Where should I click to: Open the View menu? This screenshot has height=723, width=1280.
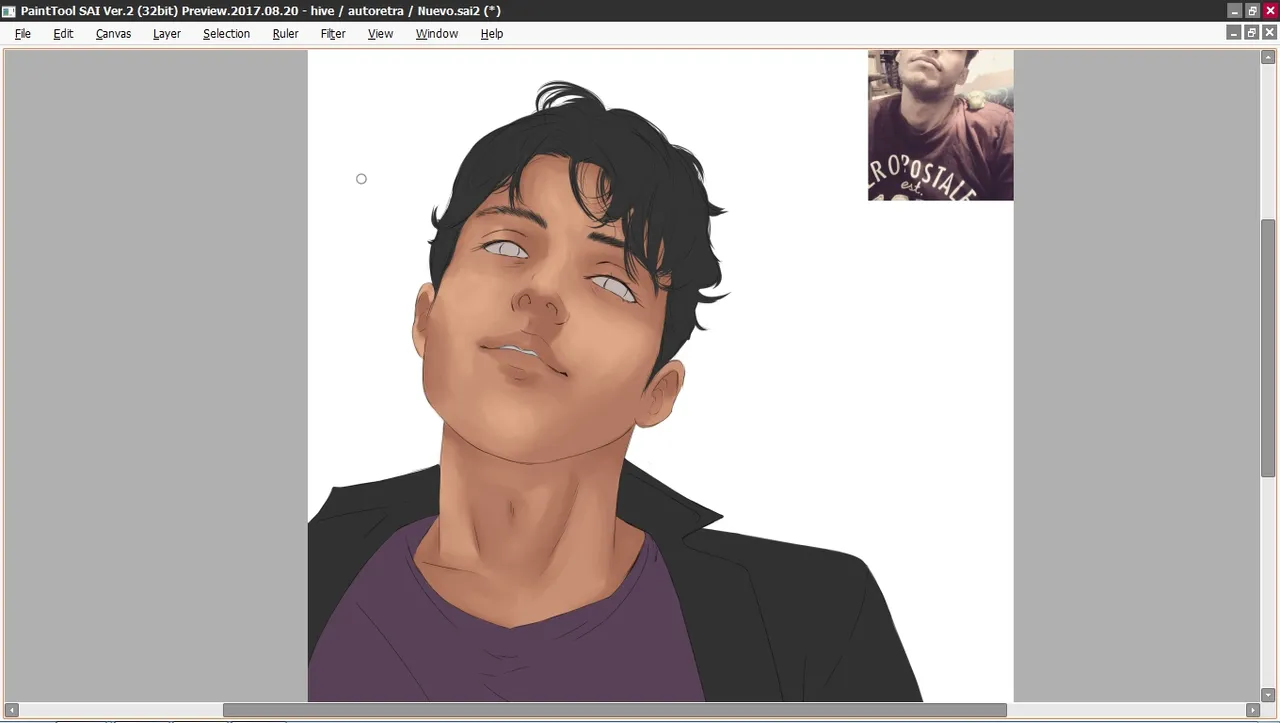(380, 33)
